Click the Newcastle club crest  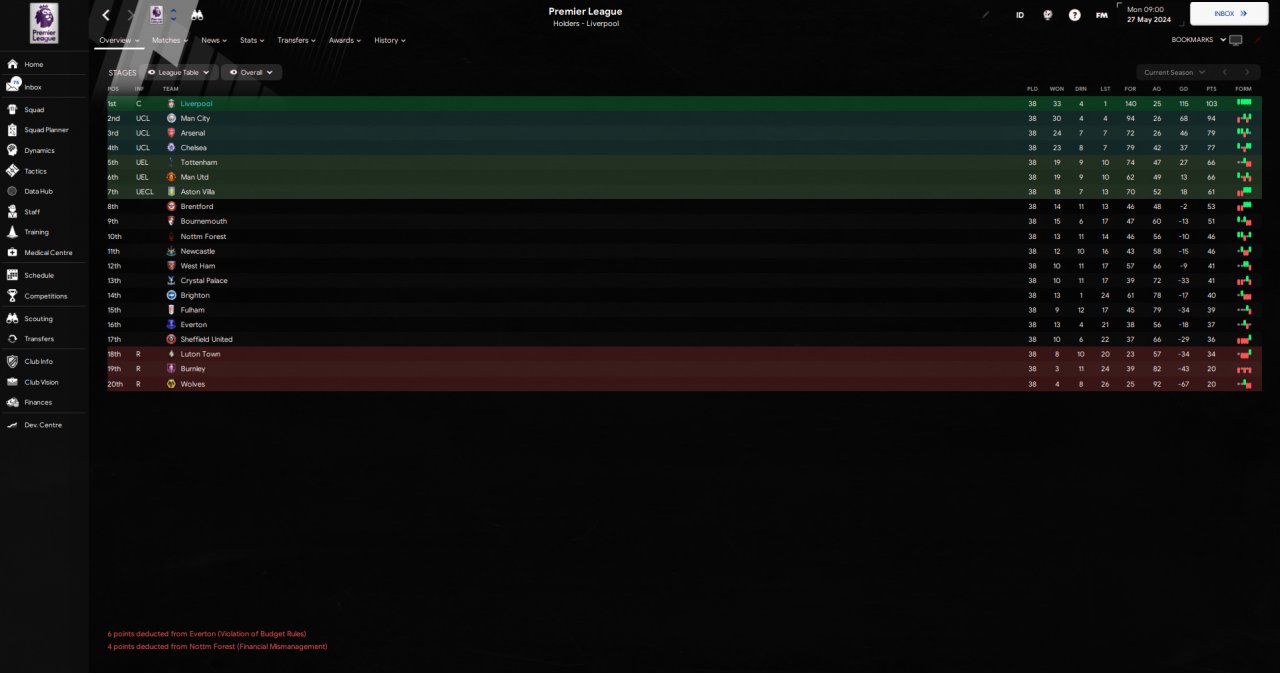tap(171, 251)
